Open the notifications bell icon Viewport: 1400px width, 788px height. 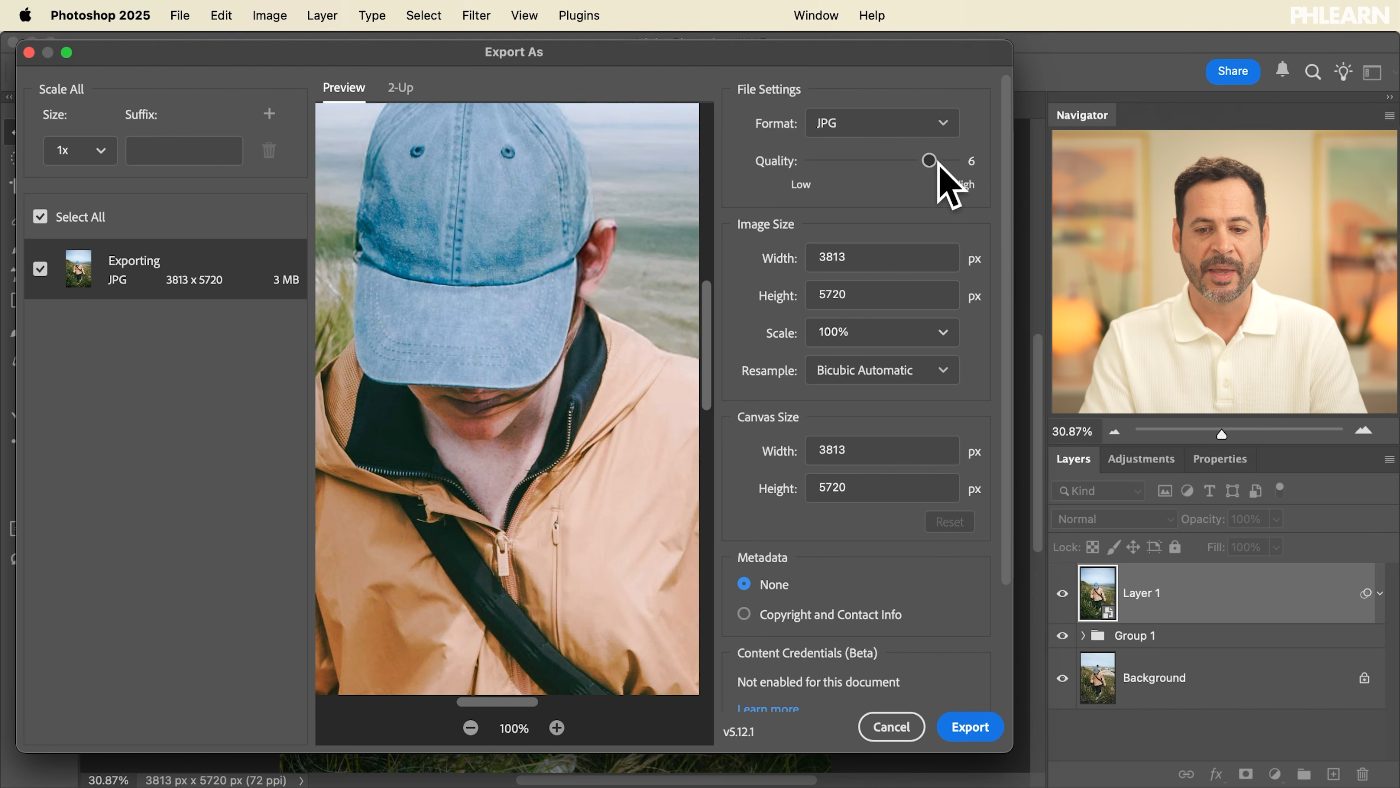1282,71
